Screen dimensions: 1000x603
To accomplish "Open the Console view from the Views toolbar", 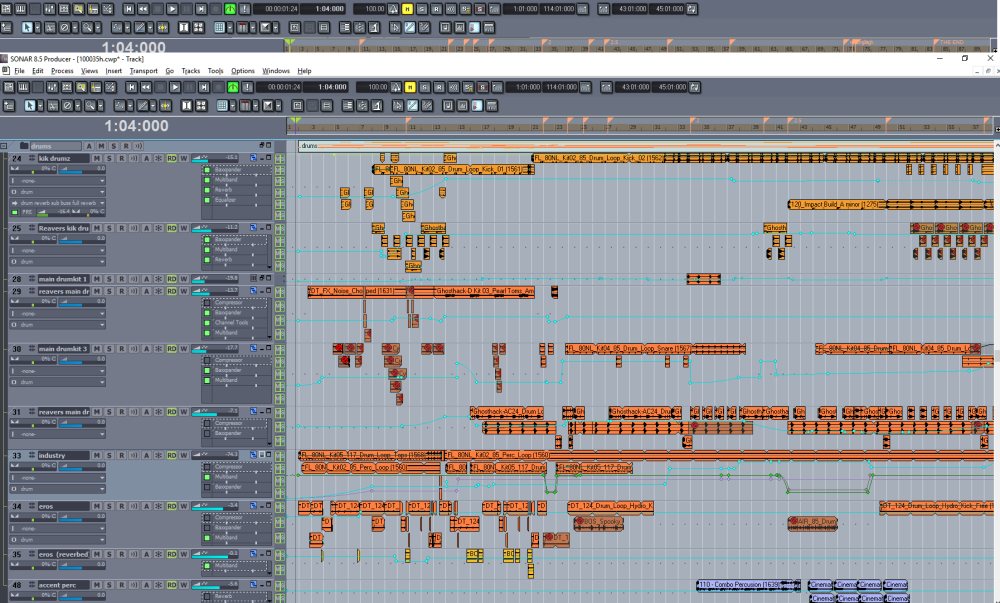I will (x=52, y=88).
